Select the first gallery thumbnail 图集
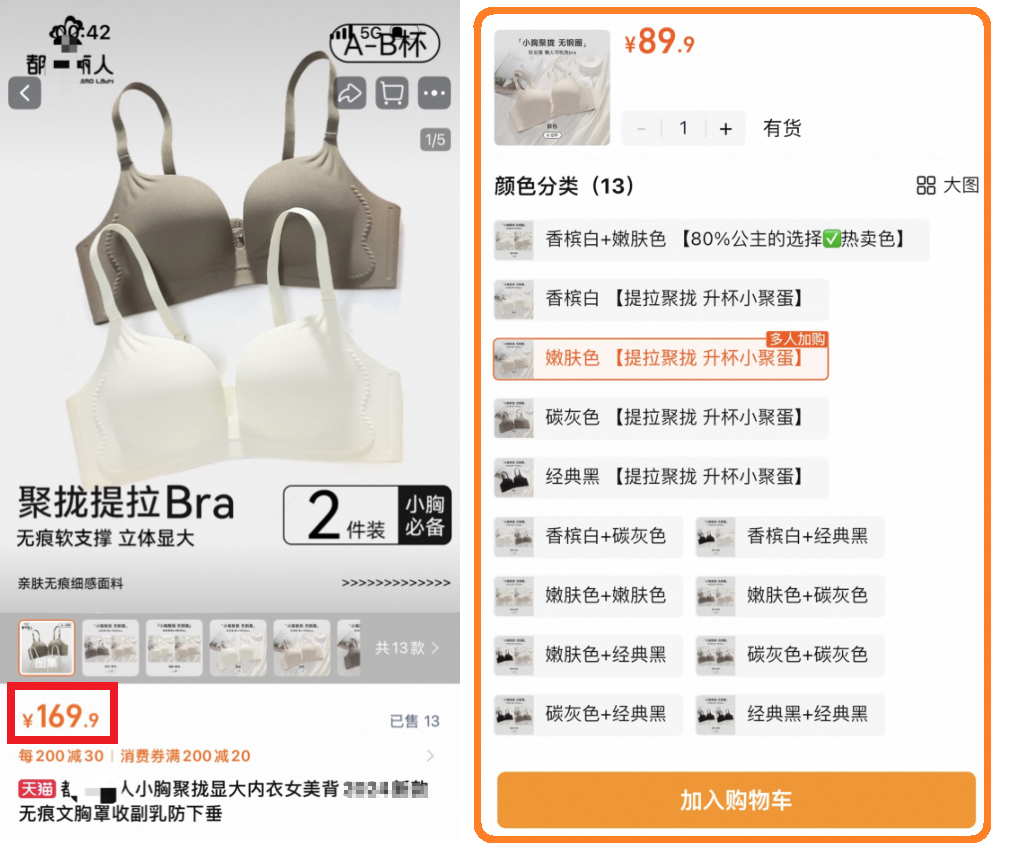Screen dimensions: 1012x855 (46, 648)
